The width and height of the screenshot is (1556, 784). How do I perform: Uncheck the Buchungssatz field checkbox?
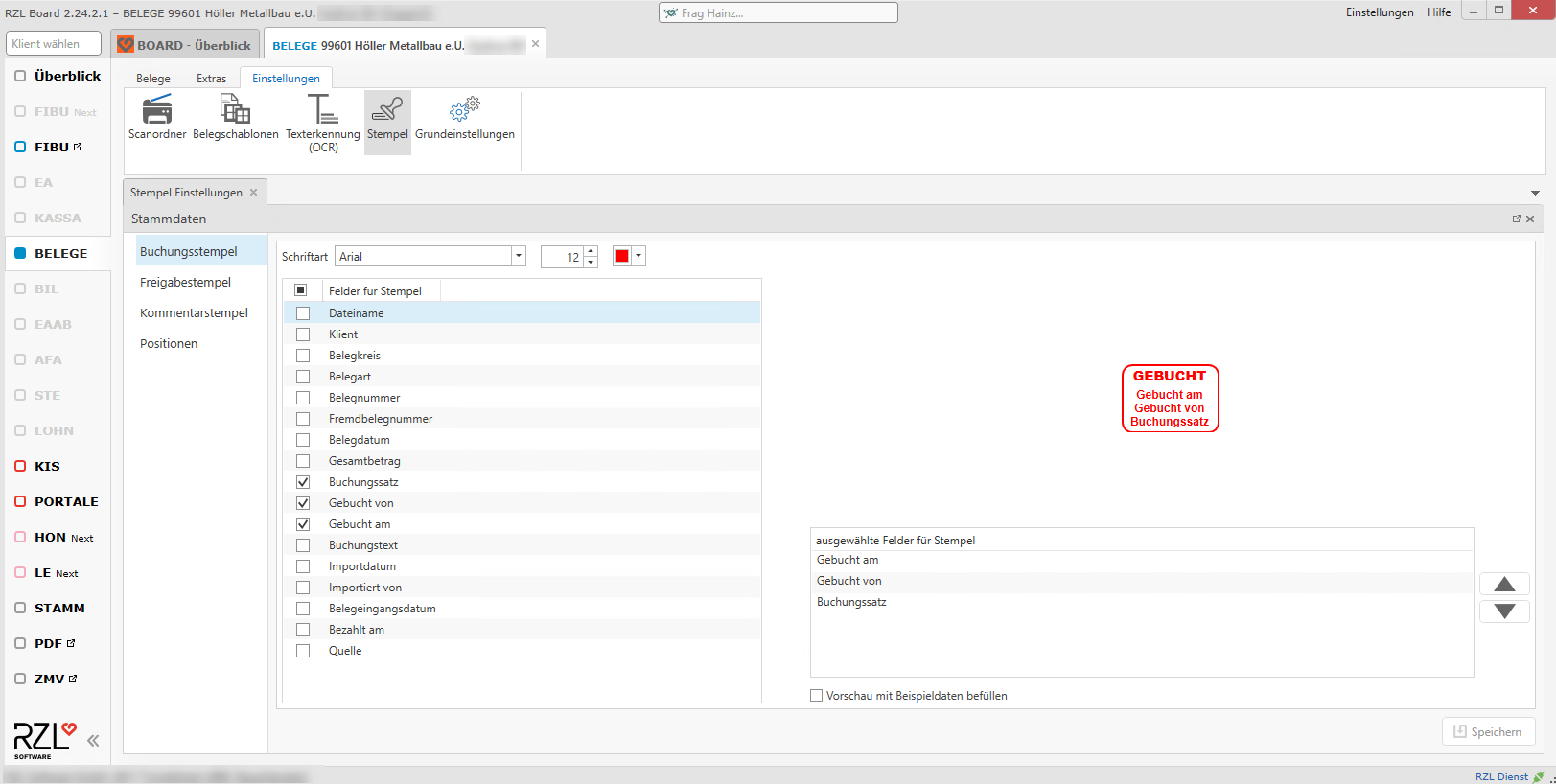(303, 482)
